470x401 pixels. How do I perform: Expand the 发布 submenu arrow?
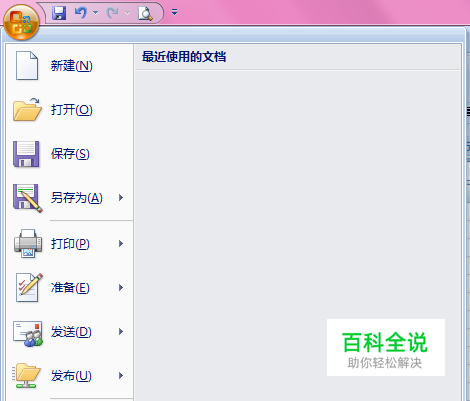[x=121, y=376]
